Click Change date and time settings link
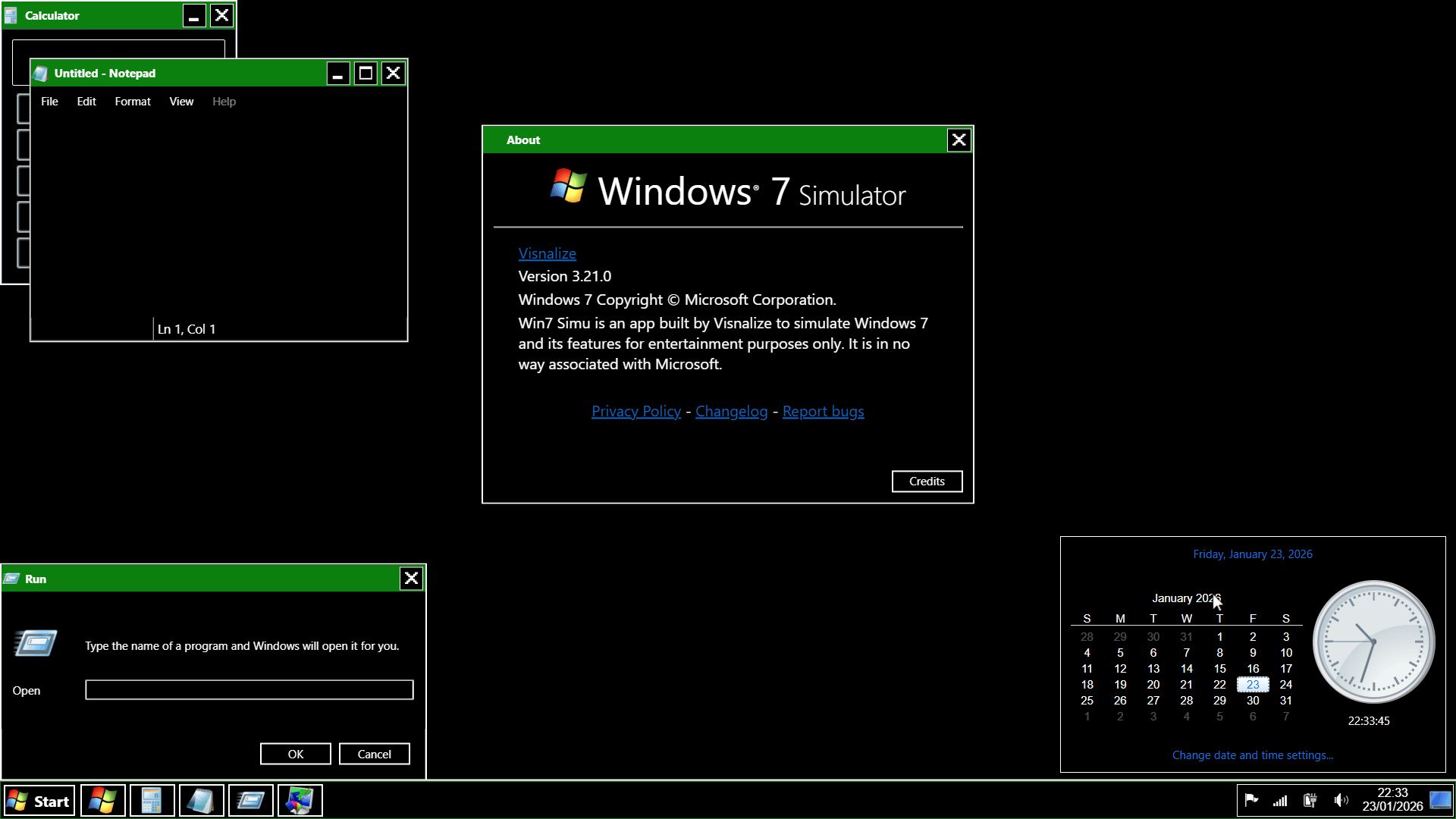 1252,755
